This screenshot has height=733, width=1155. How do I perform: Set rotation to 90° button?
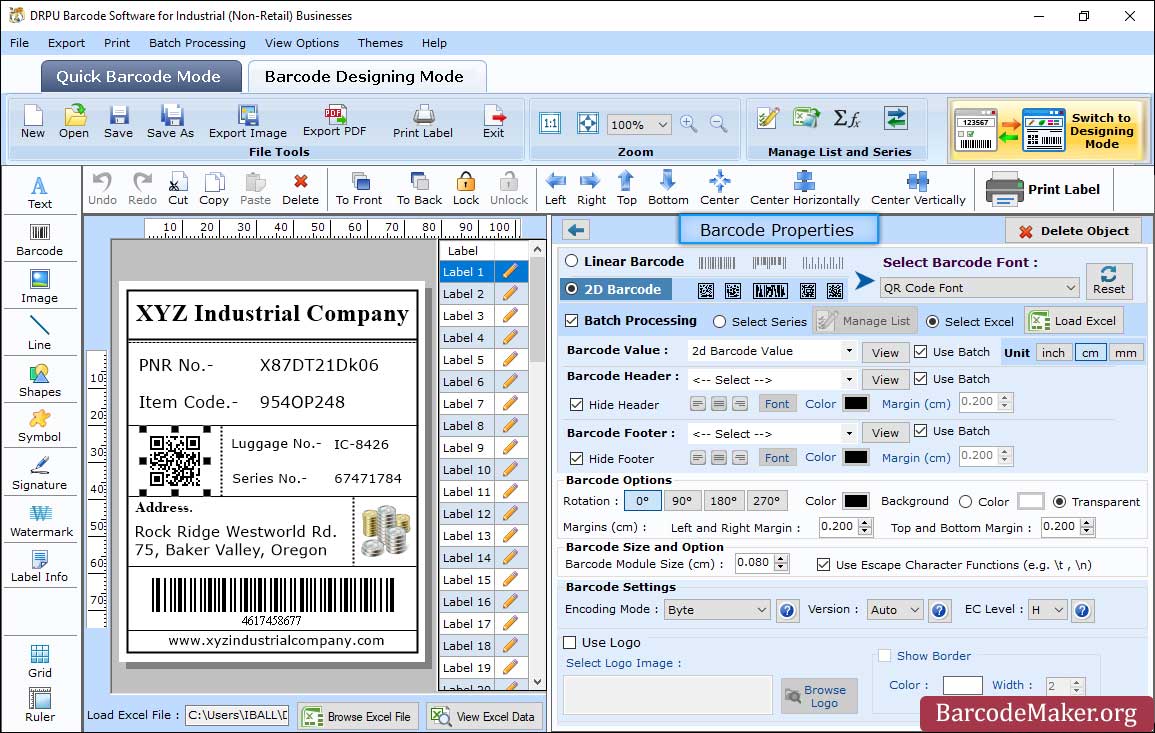682,501
